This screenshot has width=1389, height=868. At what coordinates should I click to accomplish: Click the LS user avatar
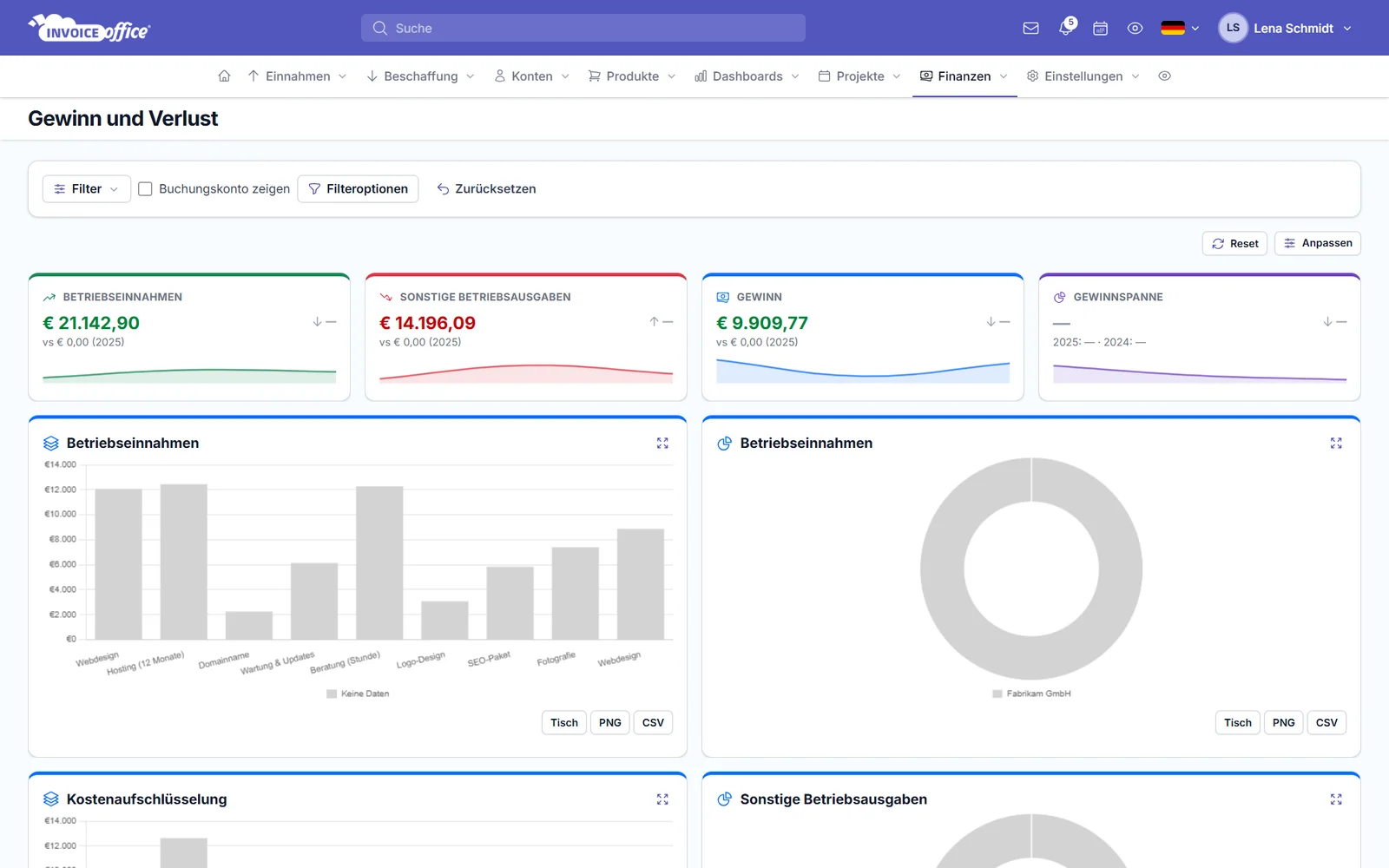[1233, 28]
